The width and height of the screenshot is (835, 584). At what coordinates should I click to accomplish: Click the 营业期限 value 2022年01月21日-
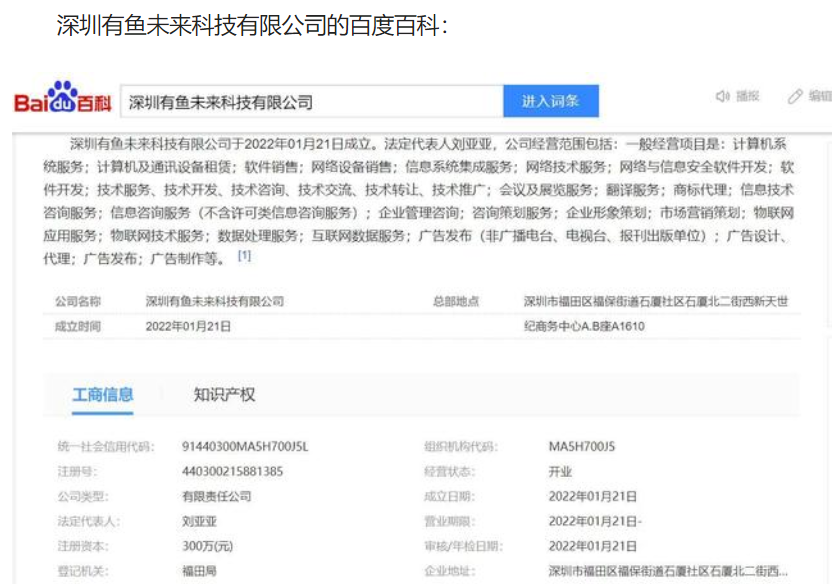[595, 521]
